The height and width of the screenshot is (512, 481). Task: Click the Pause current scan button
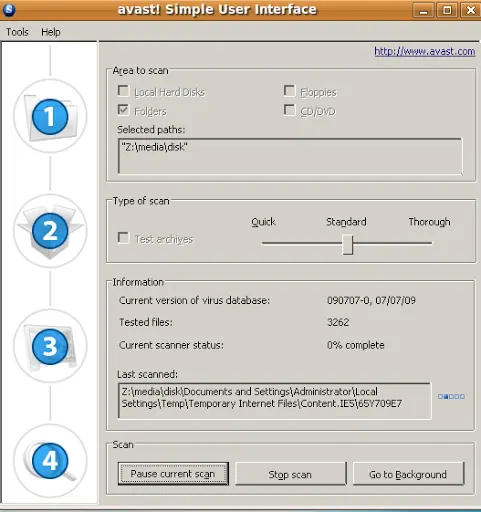click(x=173, y=474)
